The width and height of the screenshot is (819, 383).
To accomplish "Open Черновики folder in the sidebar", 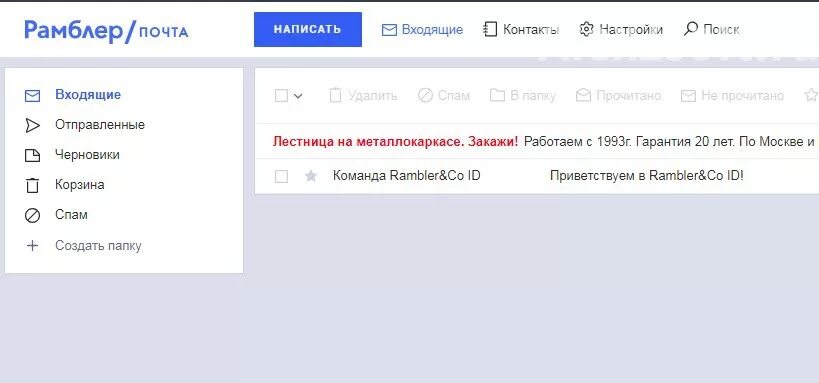I will [87, 155].
